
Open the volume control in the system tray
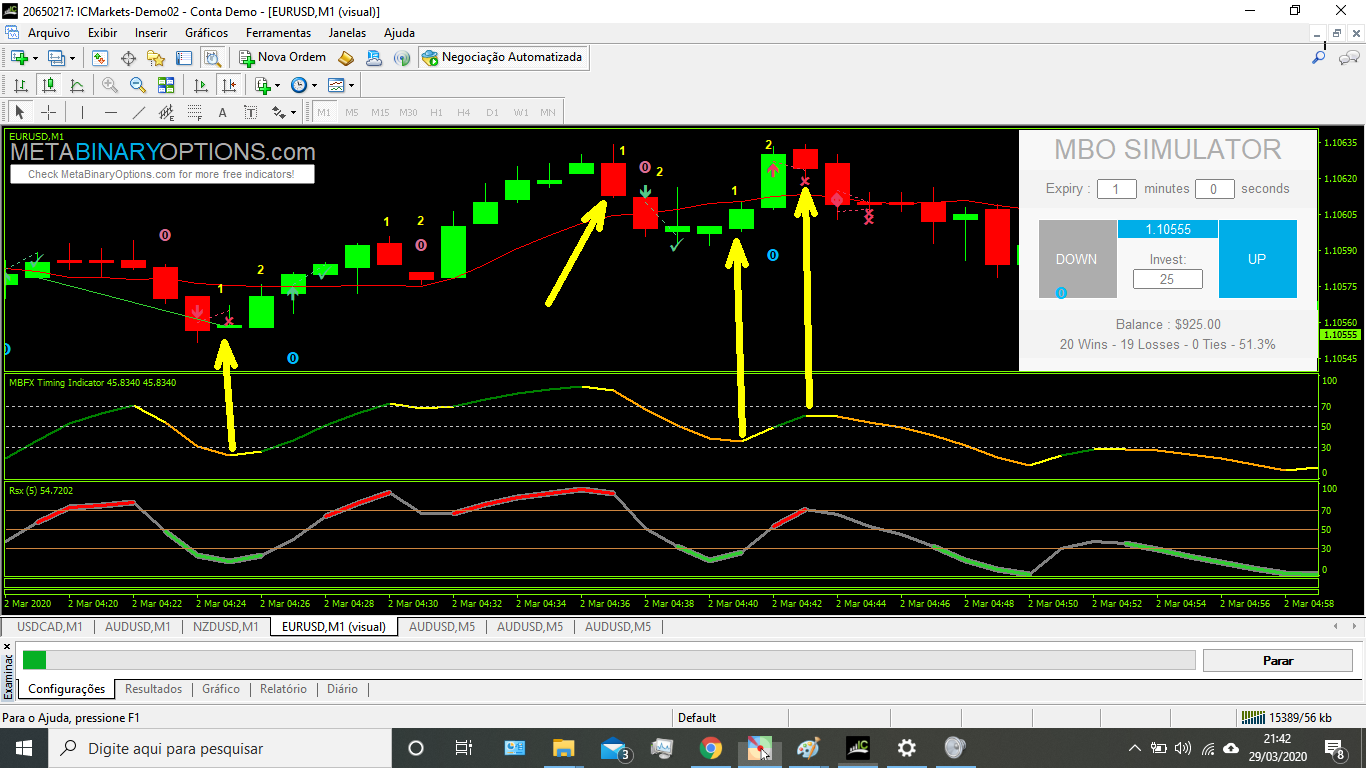coord(1183,748)
